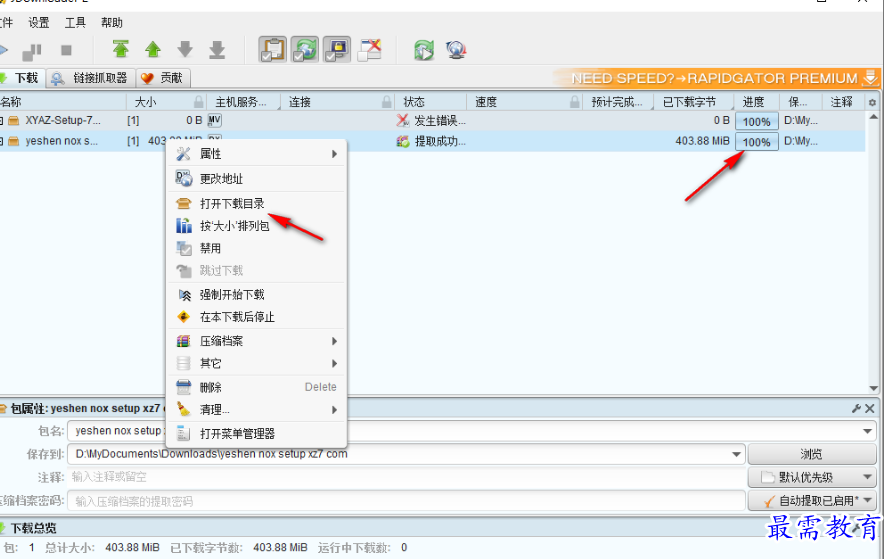889x559 pixels.
Task: Expand the XYAZ-Setup-7 package row
Action: pos(2,120)
